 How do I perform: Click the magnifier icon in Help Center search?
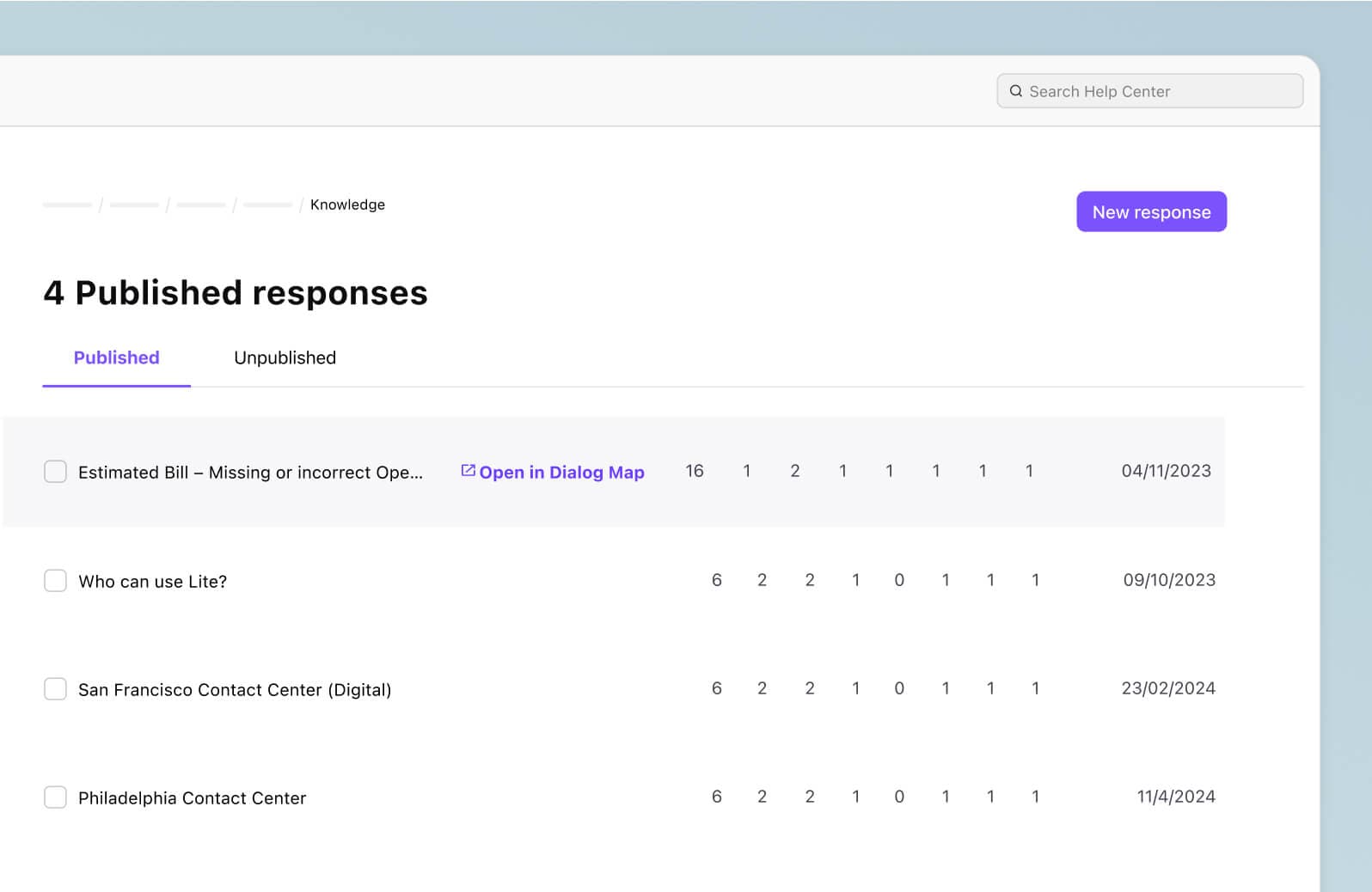point(1015,91)
